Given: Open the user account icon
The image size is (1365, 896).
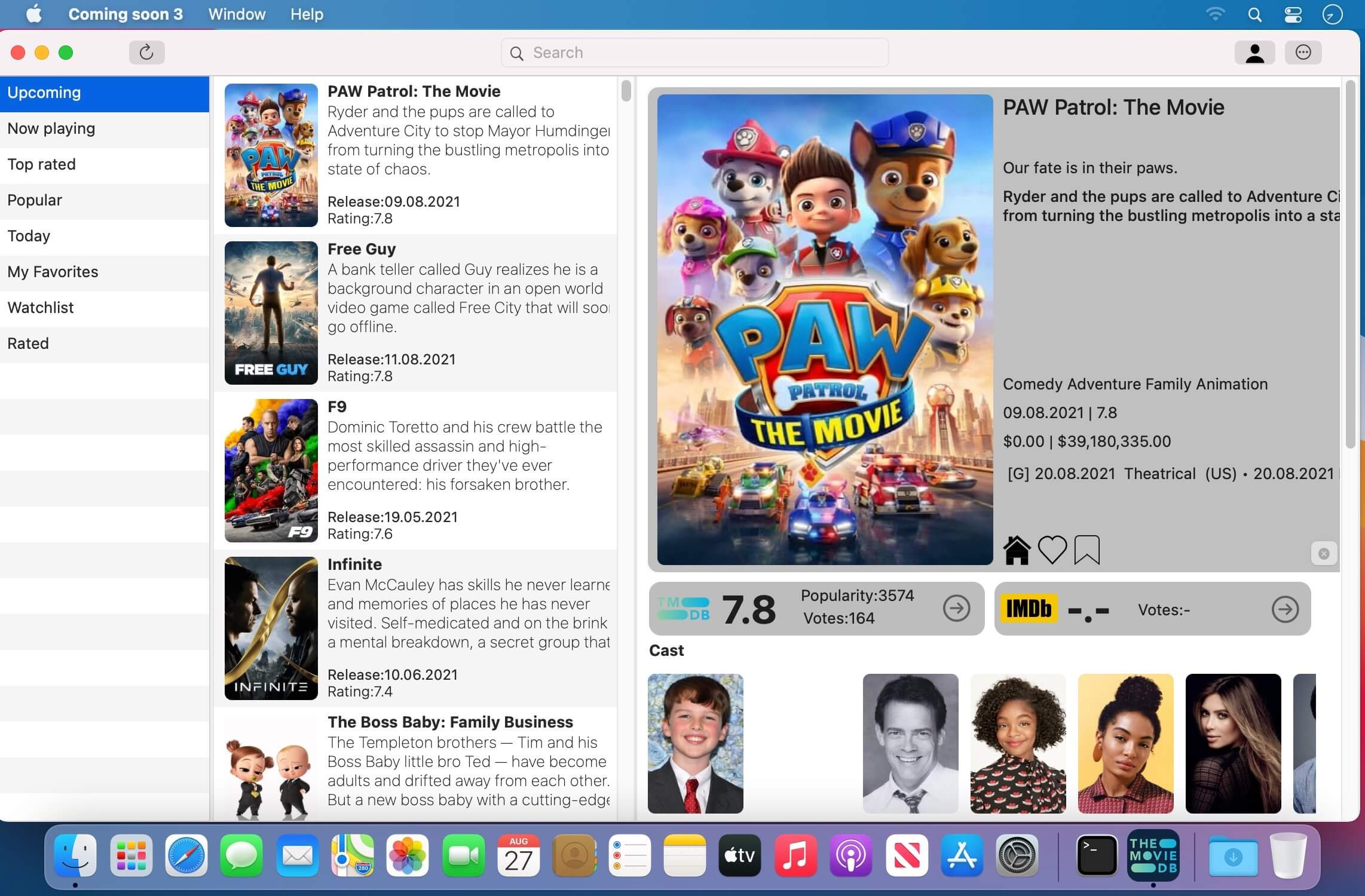Looking at the screenshot, I should click(x=1254, y=53).
